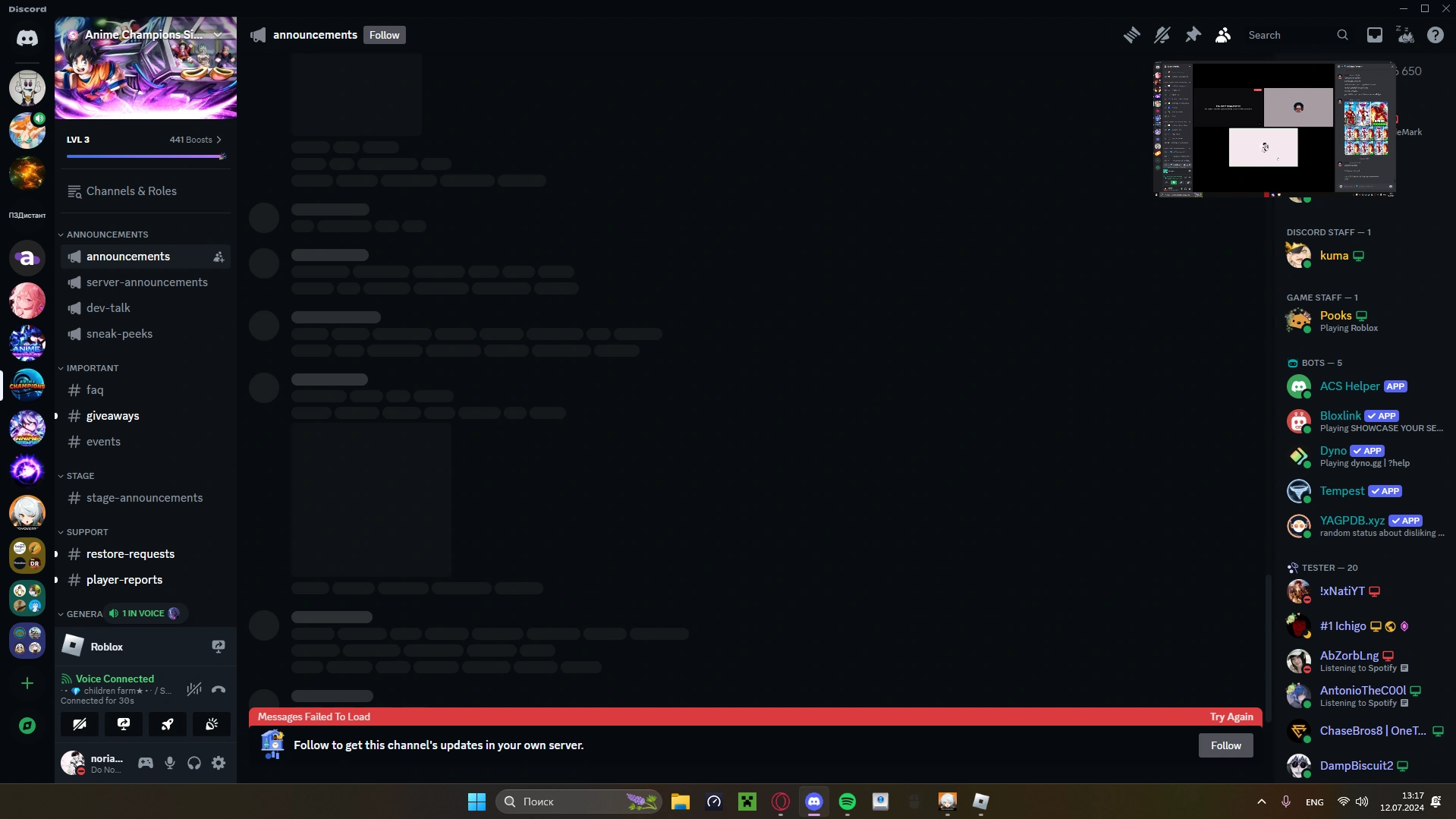Turn on your camera in the voice panel
The image size is (1456, 819).
[79, 725]
